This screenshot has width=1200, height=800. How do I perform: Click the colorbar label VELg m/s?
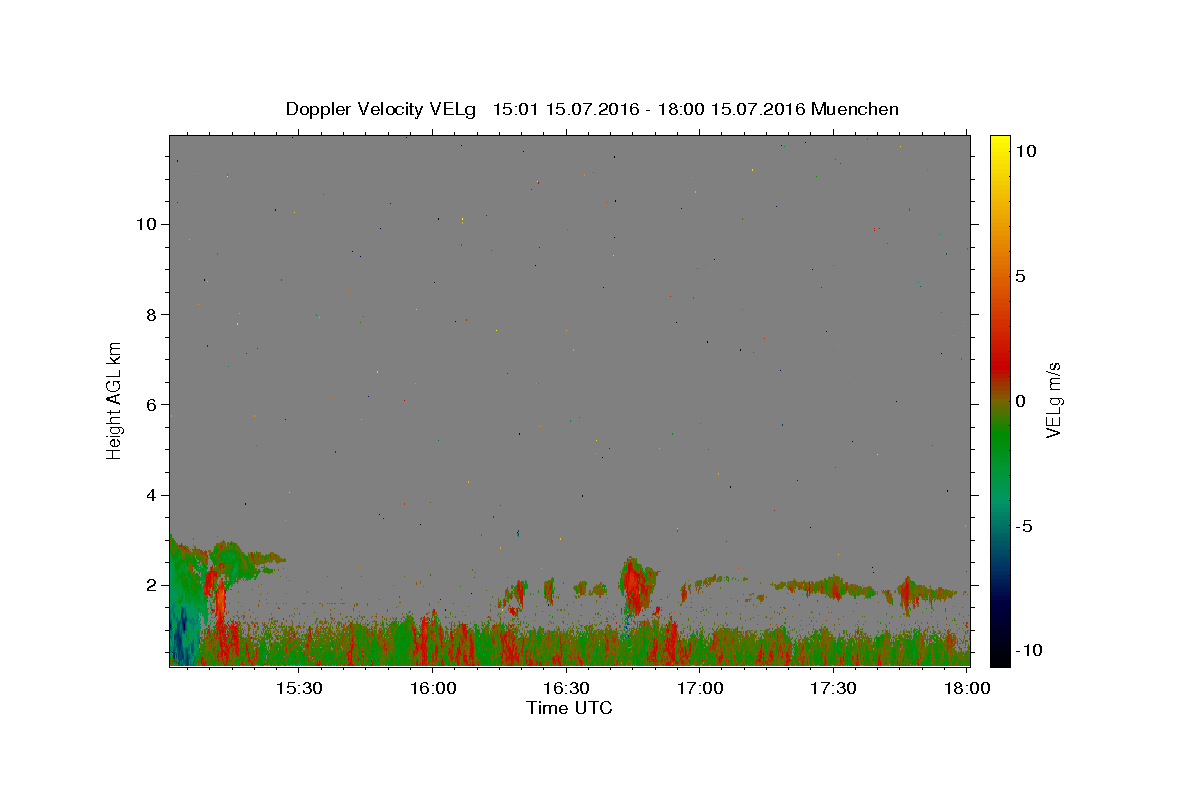coord(1053,400)
